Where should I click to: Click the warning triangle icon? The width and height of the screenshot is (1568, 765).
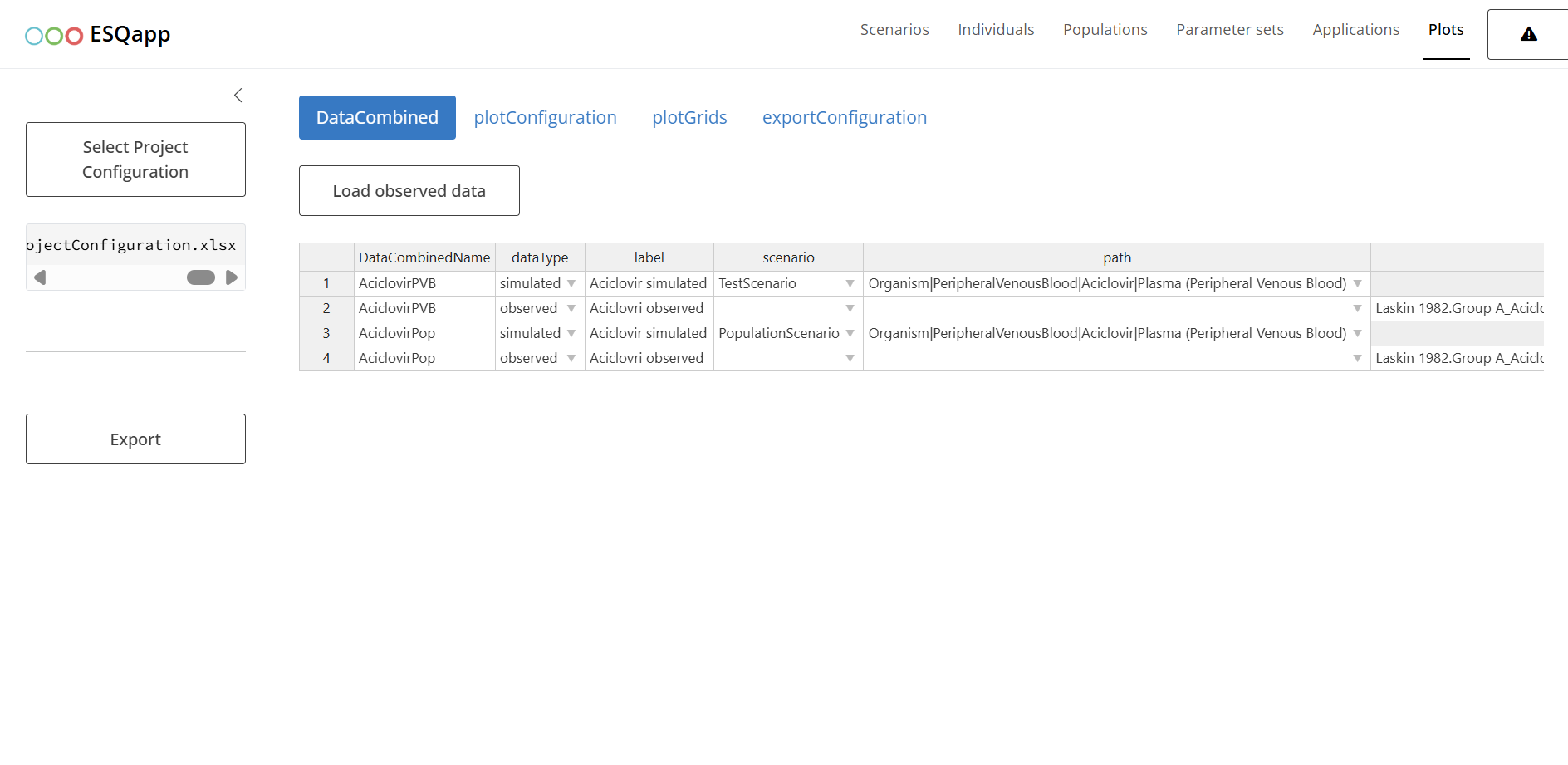click(1528, 34)
